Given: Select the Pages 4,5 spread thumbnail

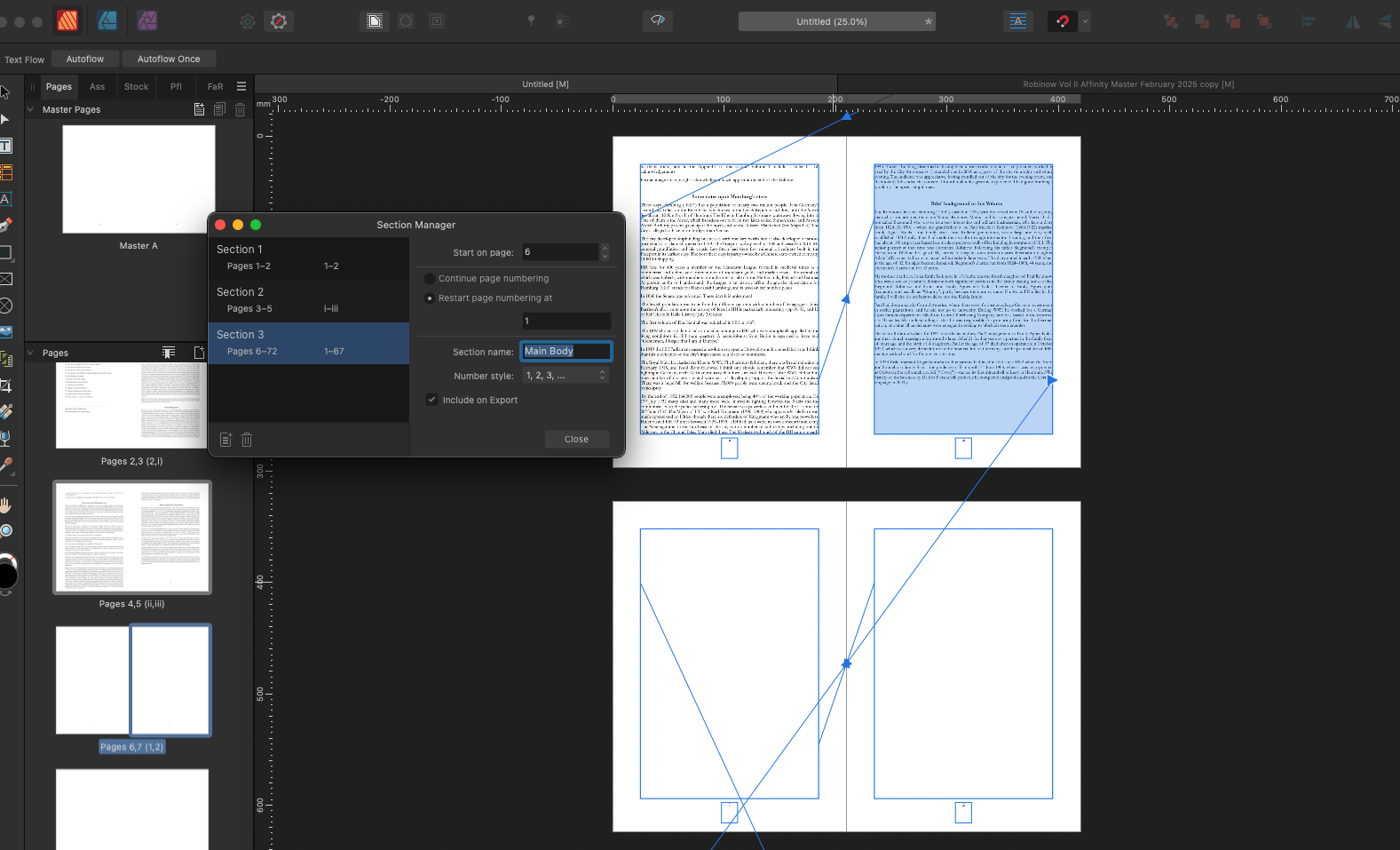Looking at the screenshot, I should point(132,537).
